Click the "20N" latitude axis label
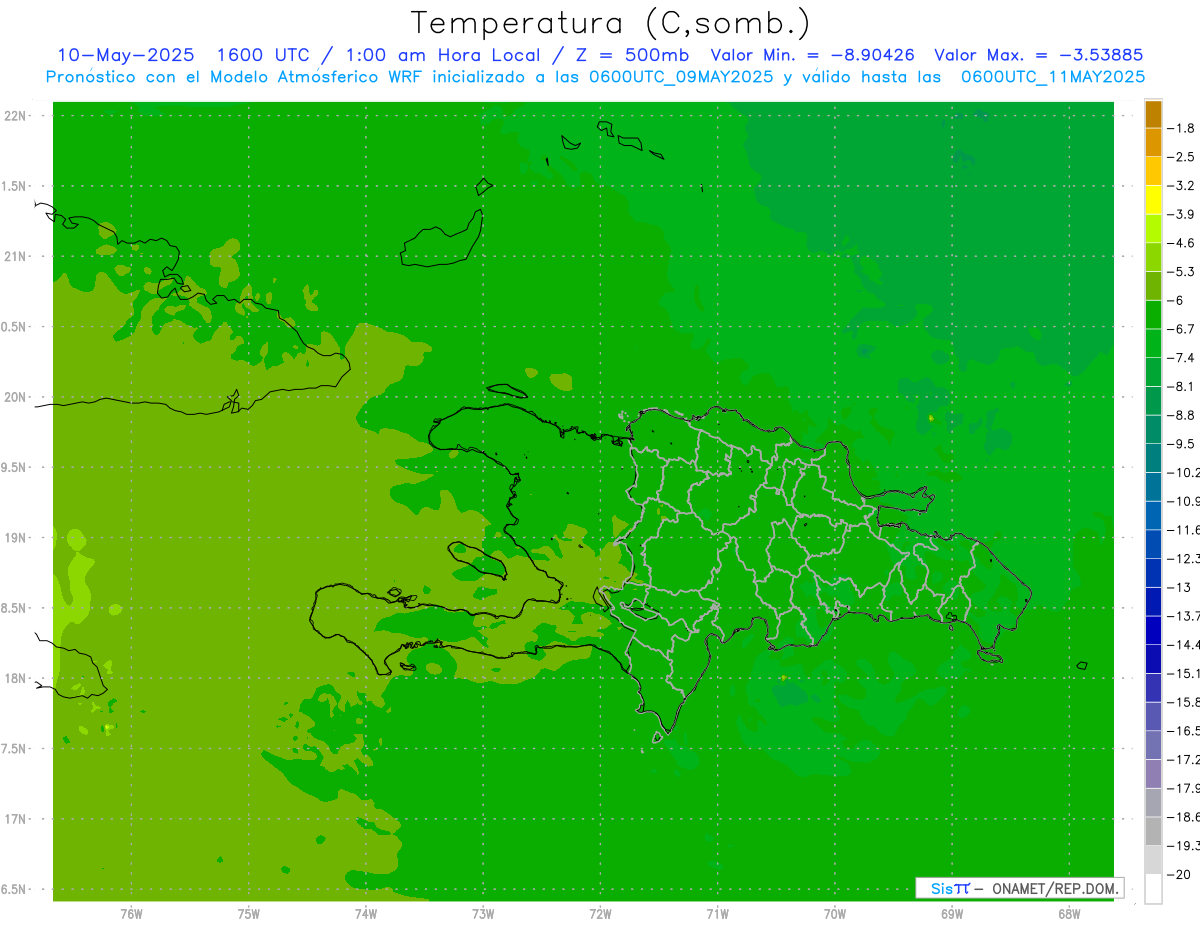Viewport: 1200px width, 927px height. (16, 397)
